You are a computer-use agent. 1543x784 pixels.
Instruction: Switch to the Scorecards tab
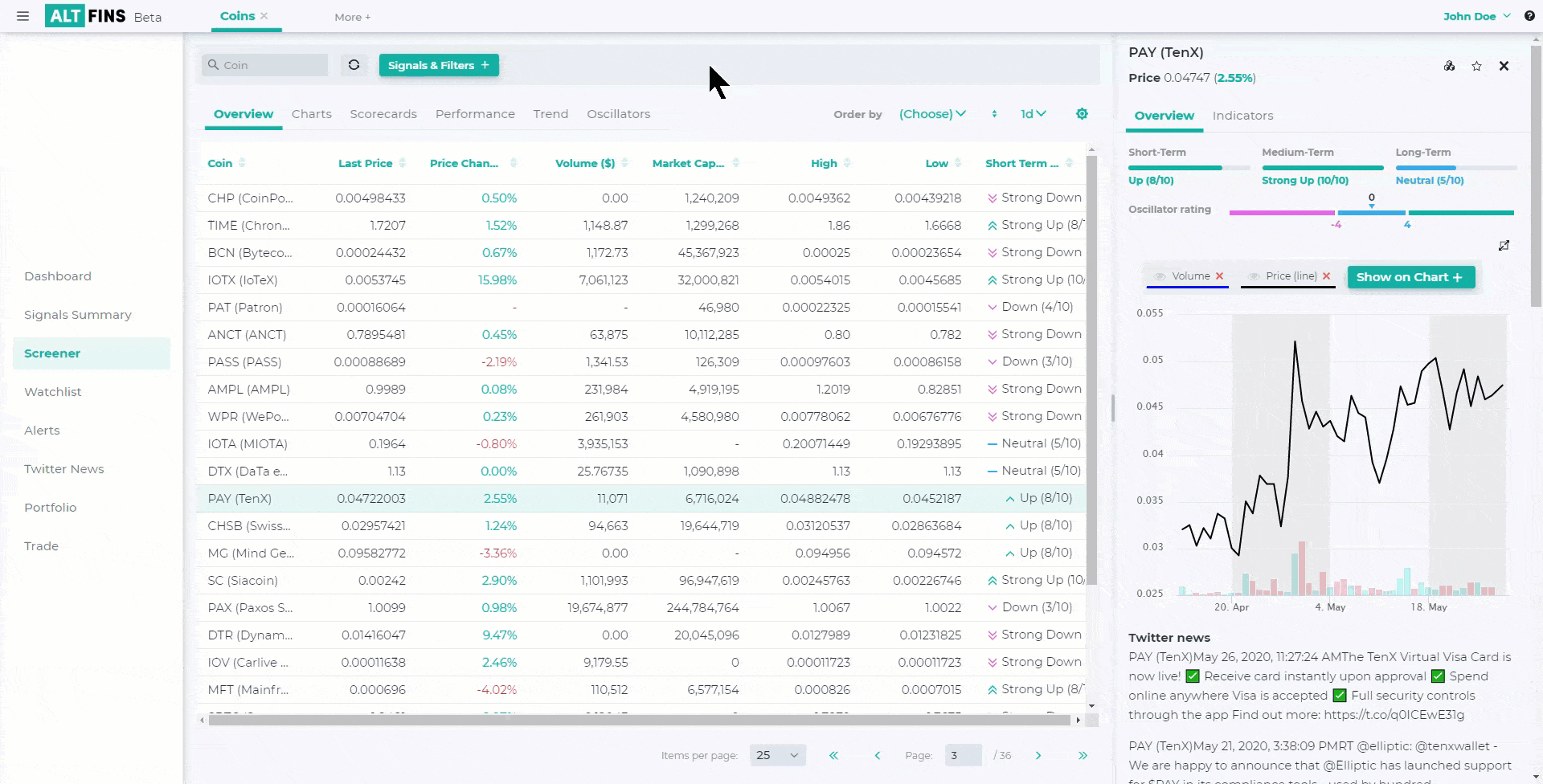coord(383,114)
